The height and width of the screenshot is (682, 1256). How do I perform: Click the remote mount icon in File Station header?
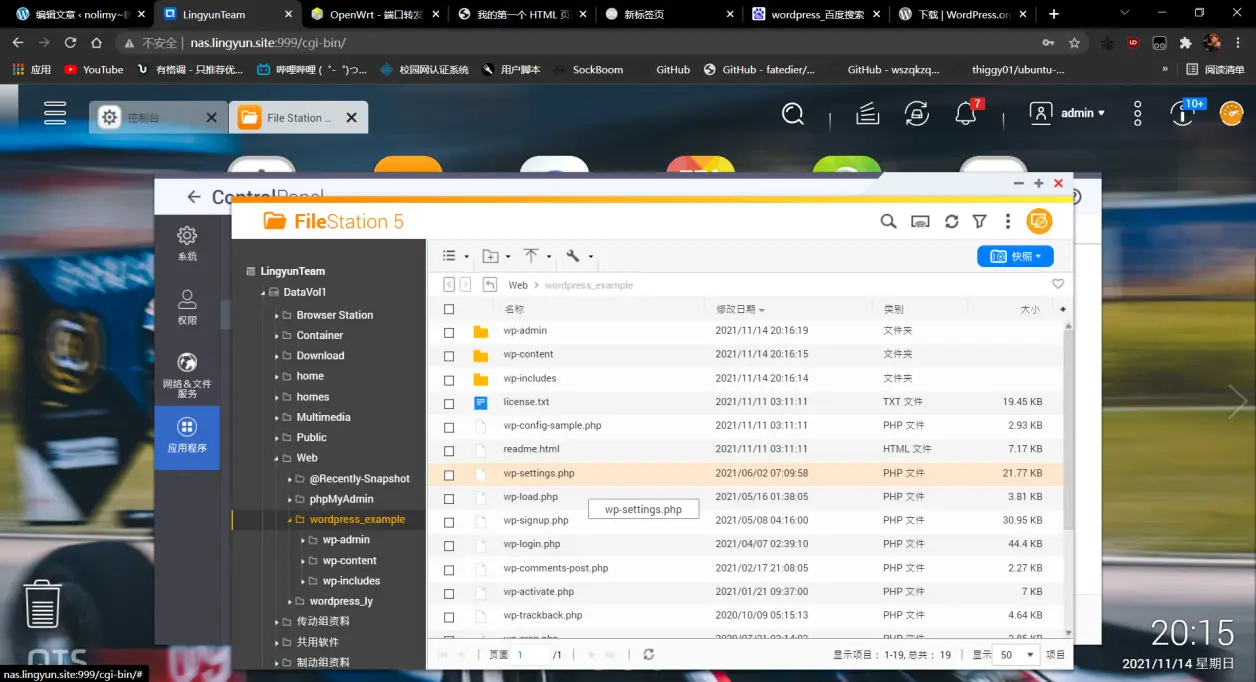(x=920, y=222)
